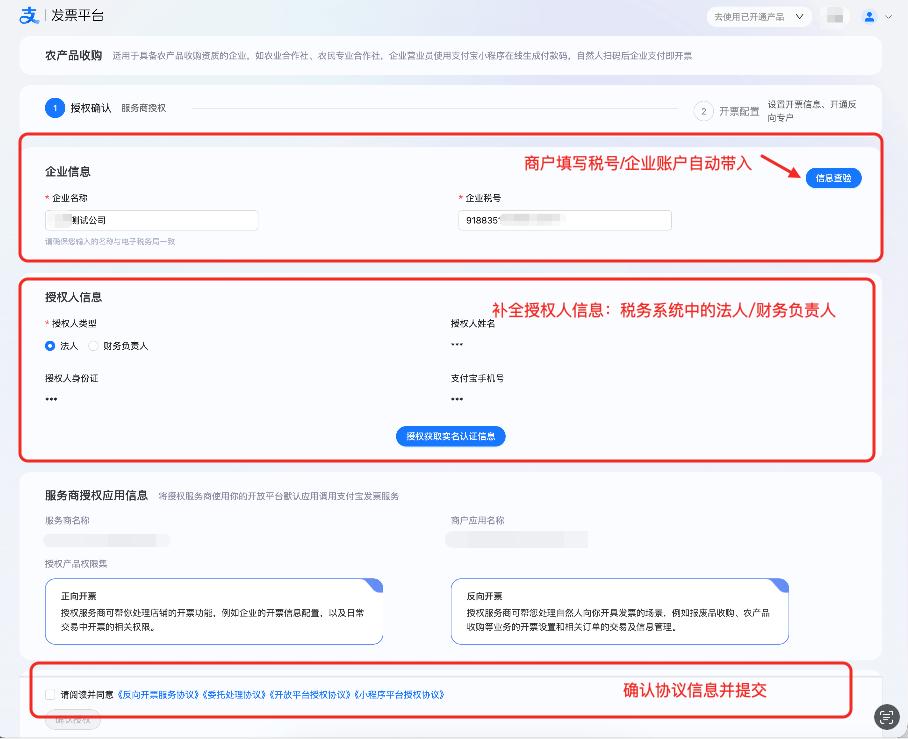Click the 商户应用名称 label
Screen dimensions: 908x739
click(477, 520)
